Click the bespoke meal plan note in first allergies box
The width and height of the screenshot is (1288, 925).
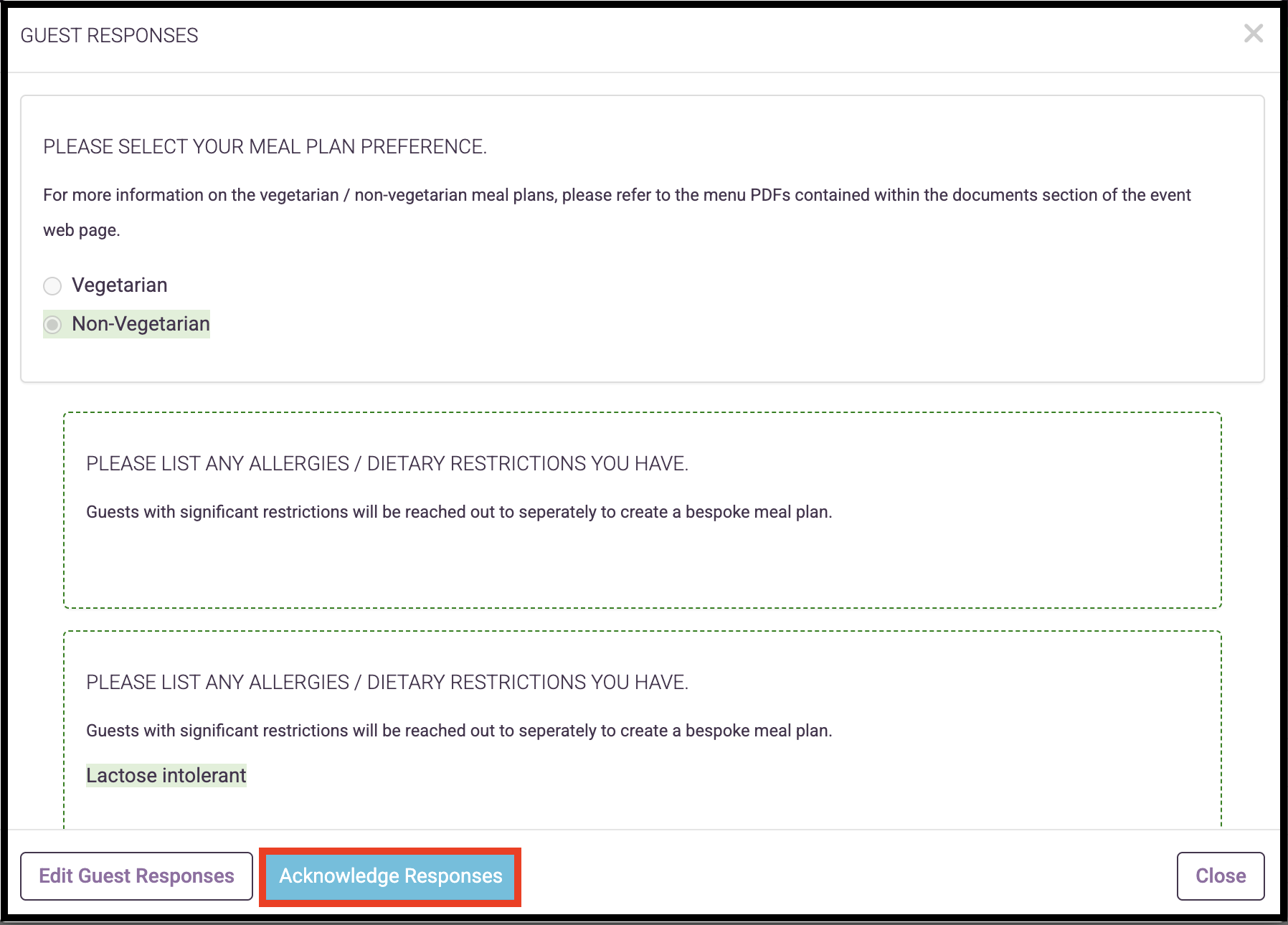pos(459,512)
